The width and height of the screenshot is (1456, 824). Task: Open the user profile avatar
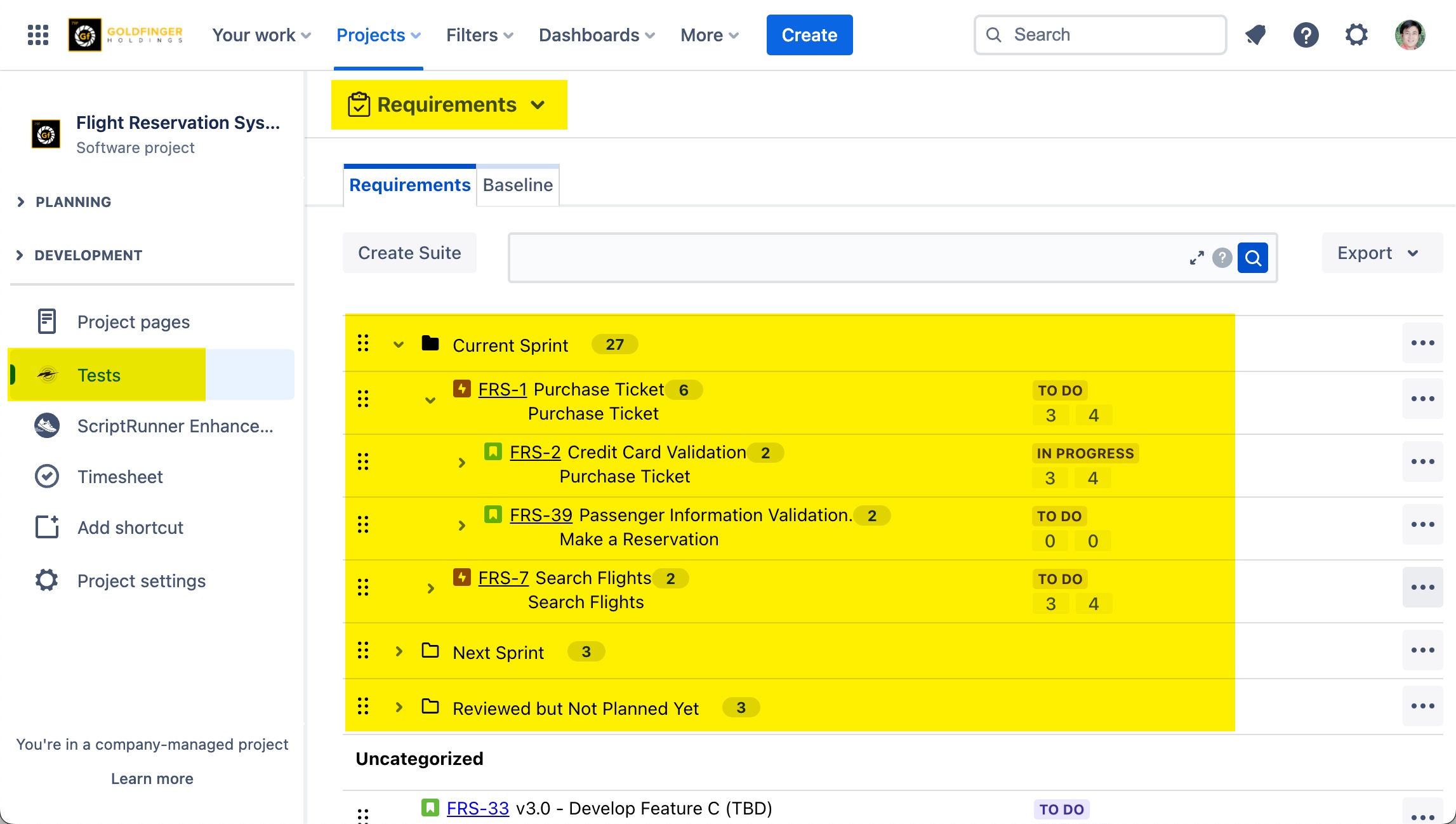pyautogui.click(x=1410, y=35)
